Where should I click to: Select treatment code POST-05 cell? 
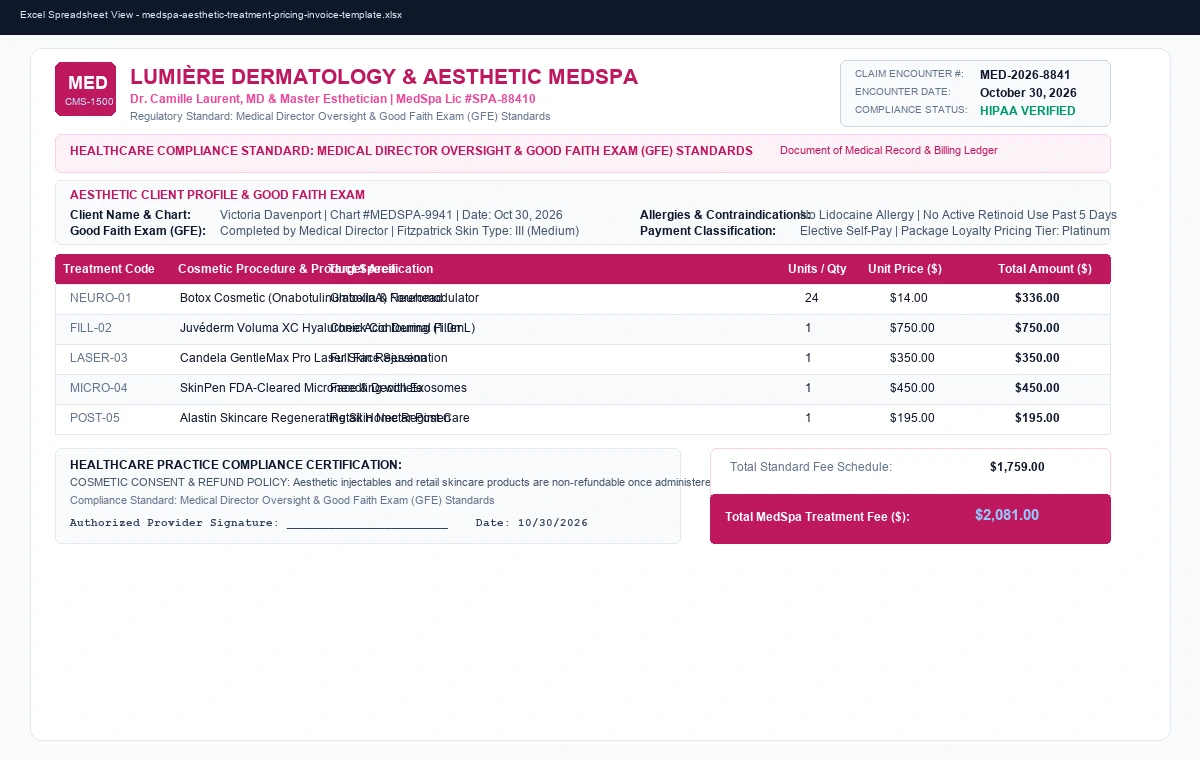click(95, 418)
